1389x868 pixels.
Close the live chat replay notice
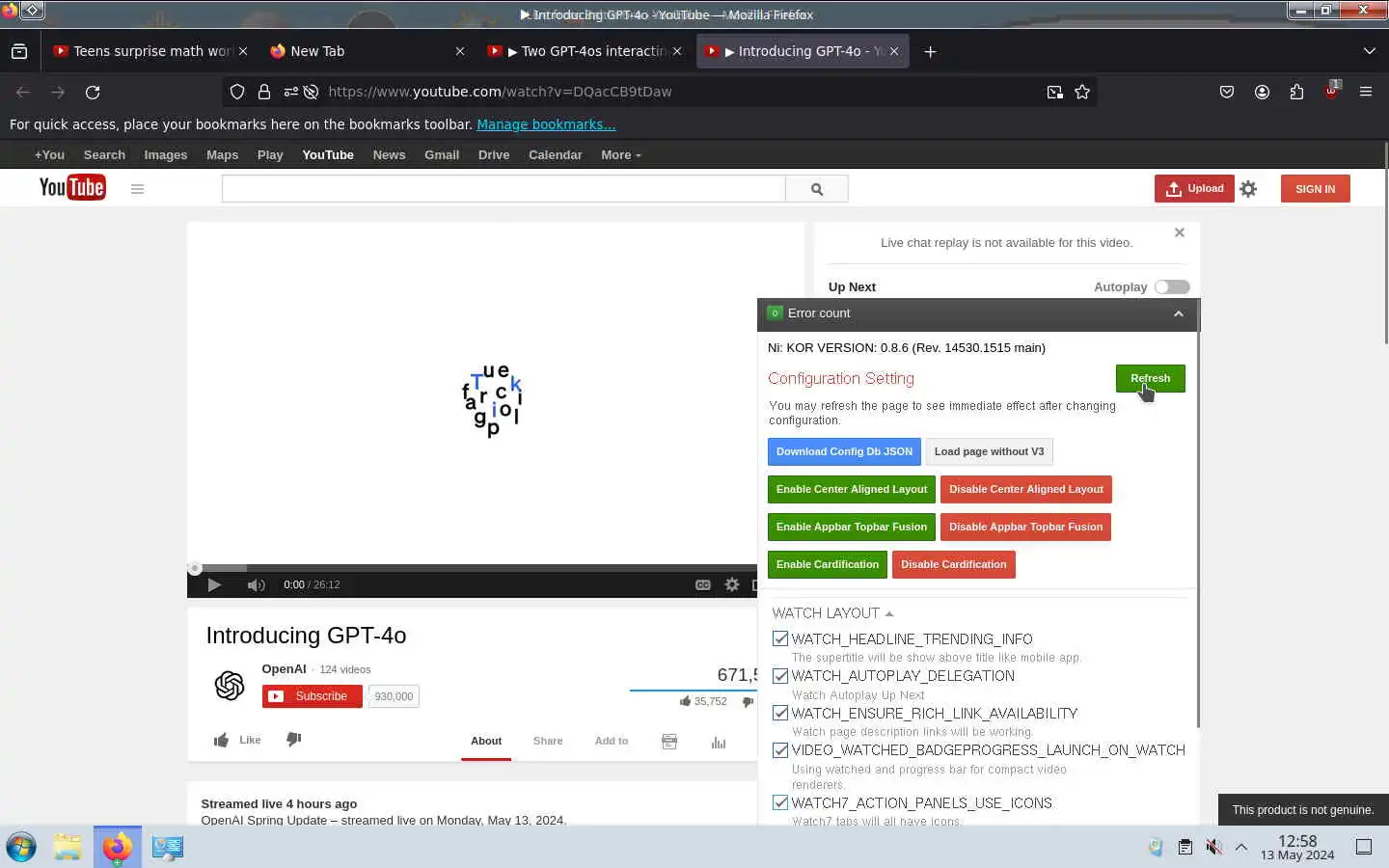click(1180, 232)
